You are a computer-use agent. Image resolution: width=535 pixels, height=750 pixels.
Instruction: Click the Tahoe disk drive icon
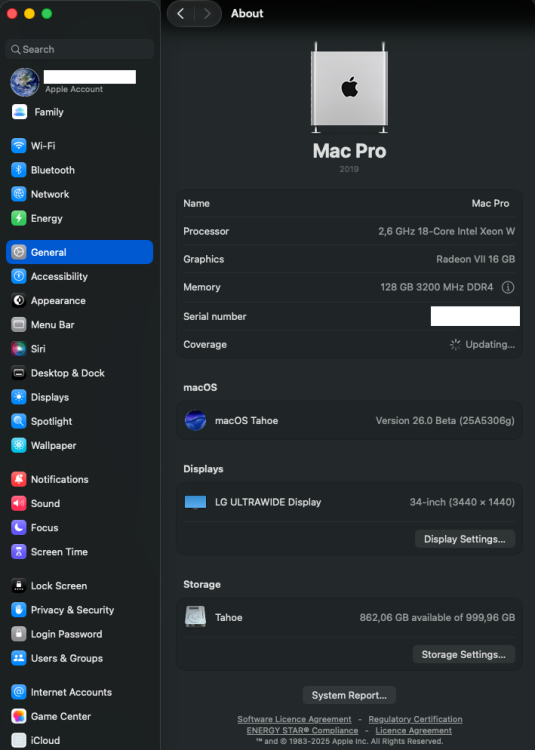(x=196, y=617)
